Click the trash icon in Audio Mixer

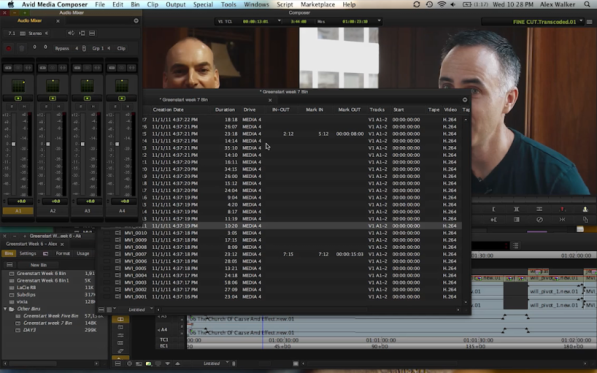tap(22, 48)
